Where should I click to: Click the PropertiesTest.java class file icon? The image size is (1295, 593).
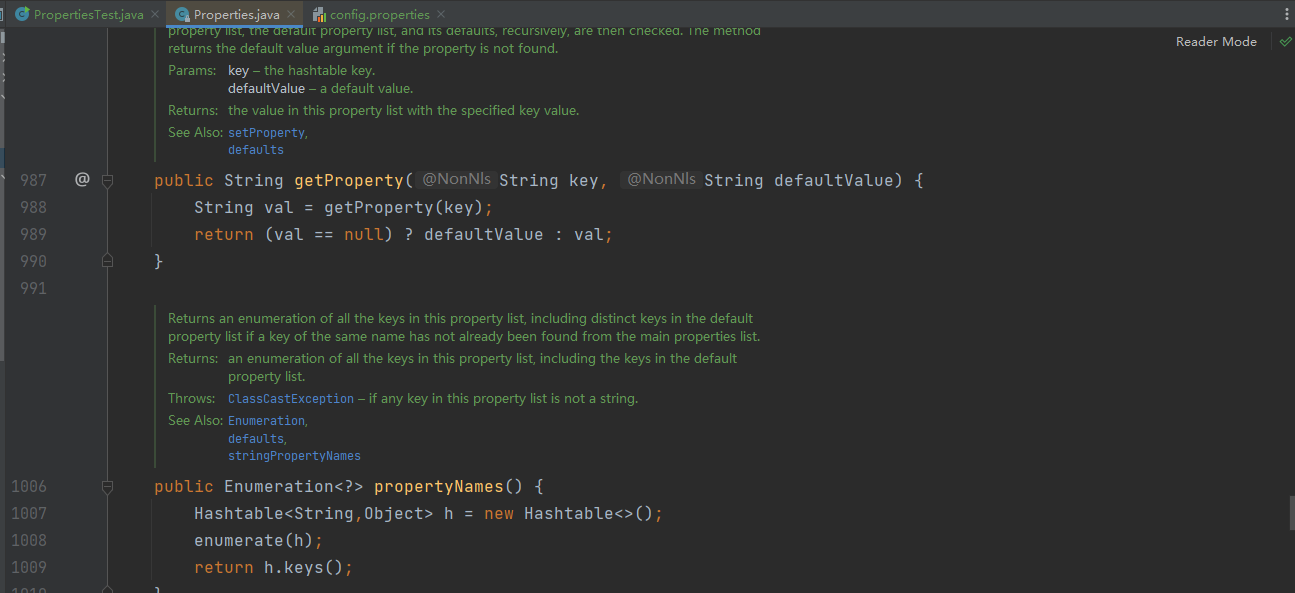point(22,15)
